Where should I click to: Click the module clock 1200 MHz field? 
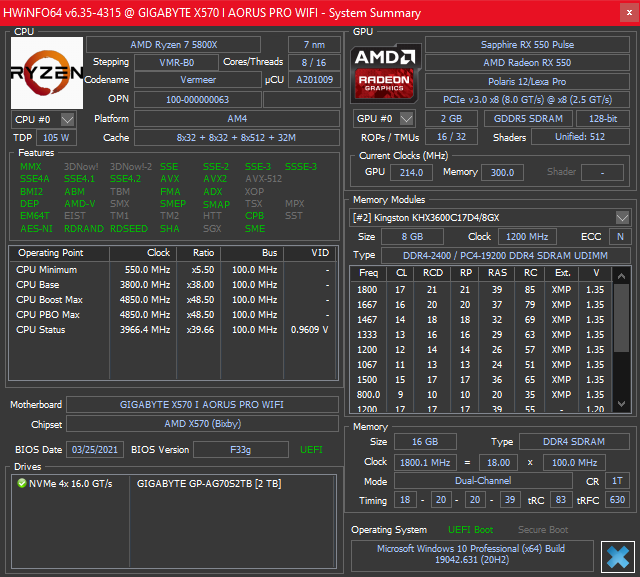pyautogui.click(x=527, y=237)
